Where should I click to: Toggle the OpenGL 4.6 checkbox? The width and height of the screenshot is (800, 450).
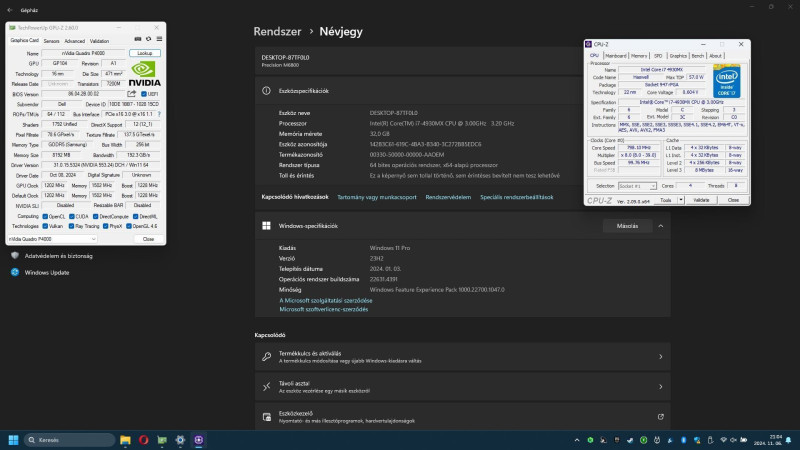[129, 226]
